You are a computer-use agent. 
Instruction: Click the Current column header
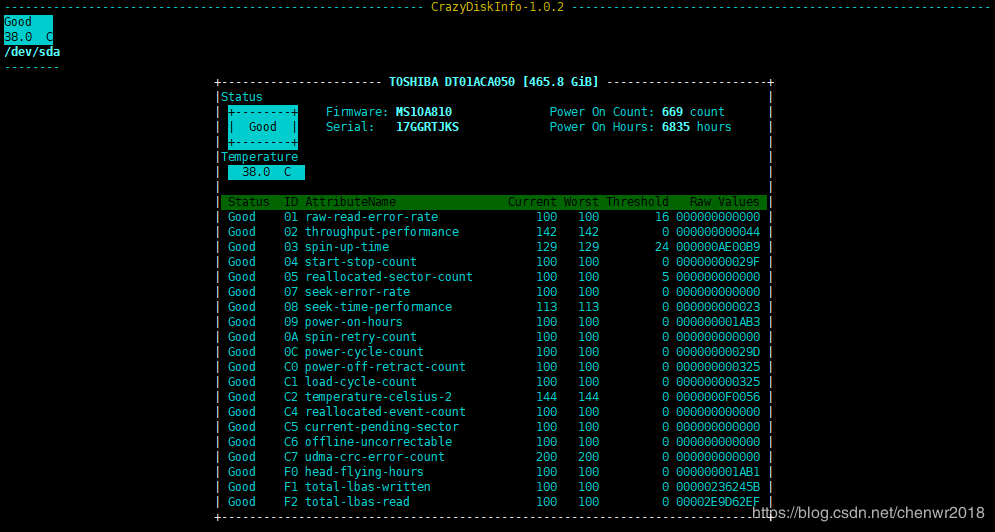coord(532,202)
